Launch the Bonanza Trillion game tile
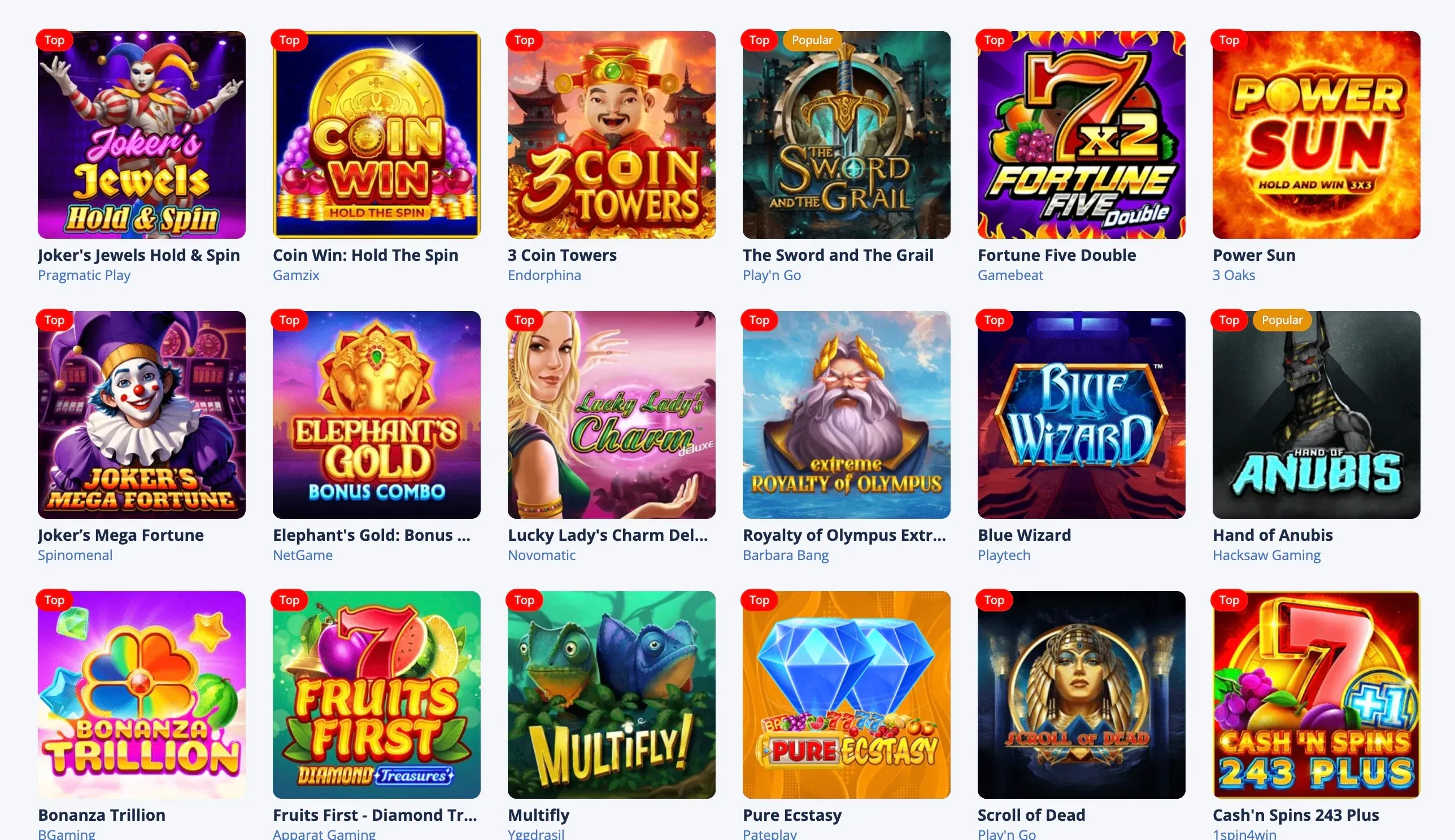Screen dimensions: 1455x840 tap(141, 694)
